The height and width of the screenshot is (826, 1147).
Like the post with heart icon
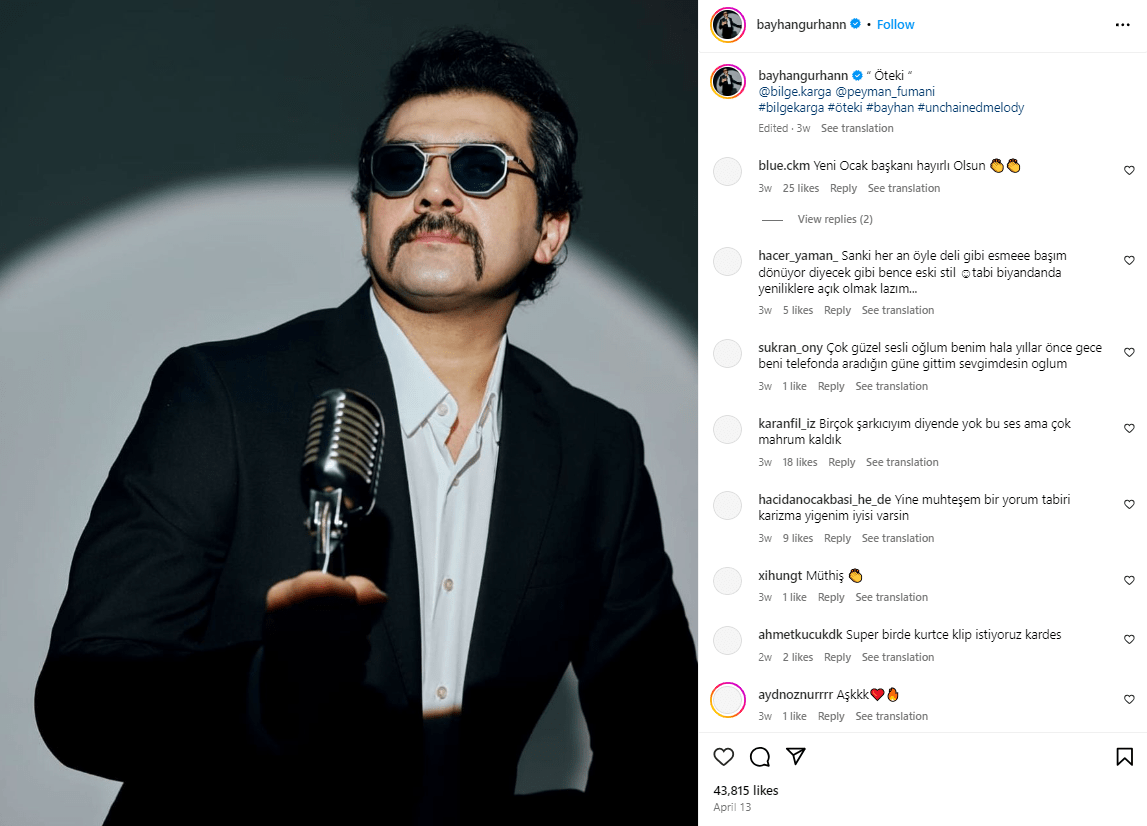(x=724, y=757)
